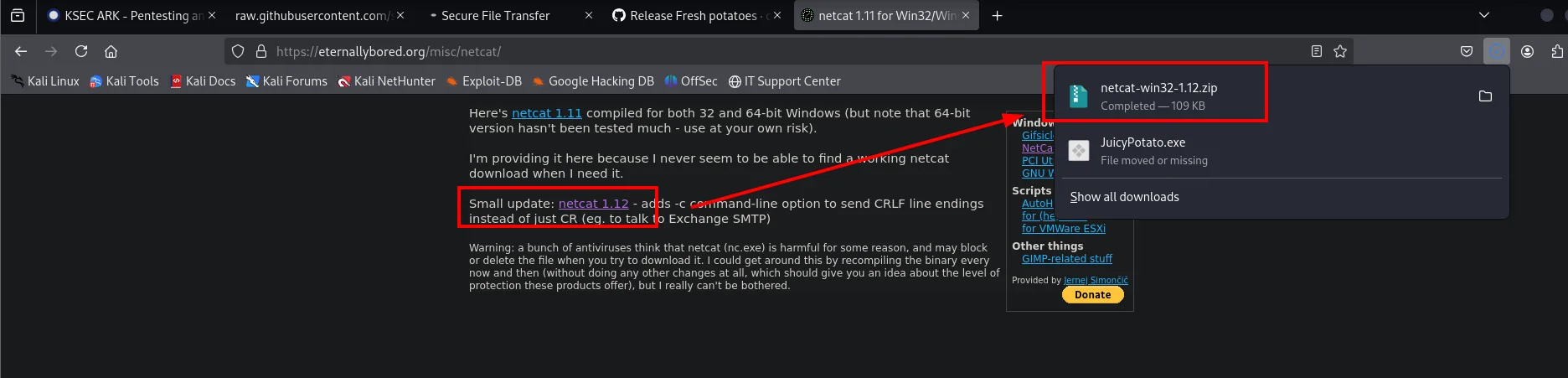Open the netcat 1.11 link

coord(546,113)
